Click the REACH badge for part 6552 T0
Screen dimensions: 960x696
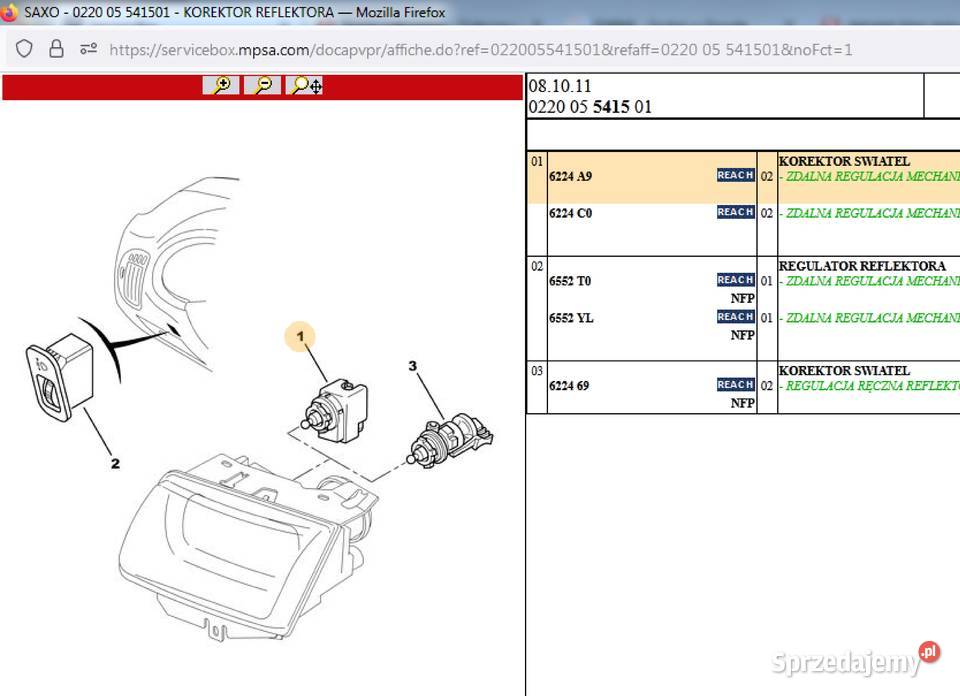735,280
